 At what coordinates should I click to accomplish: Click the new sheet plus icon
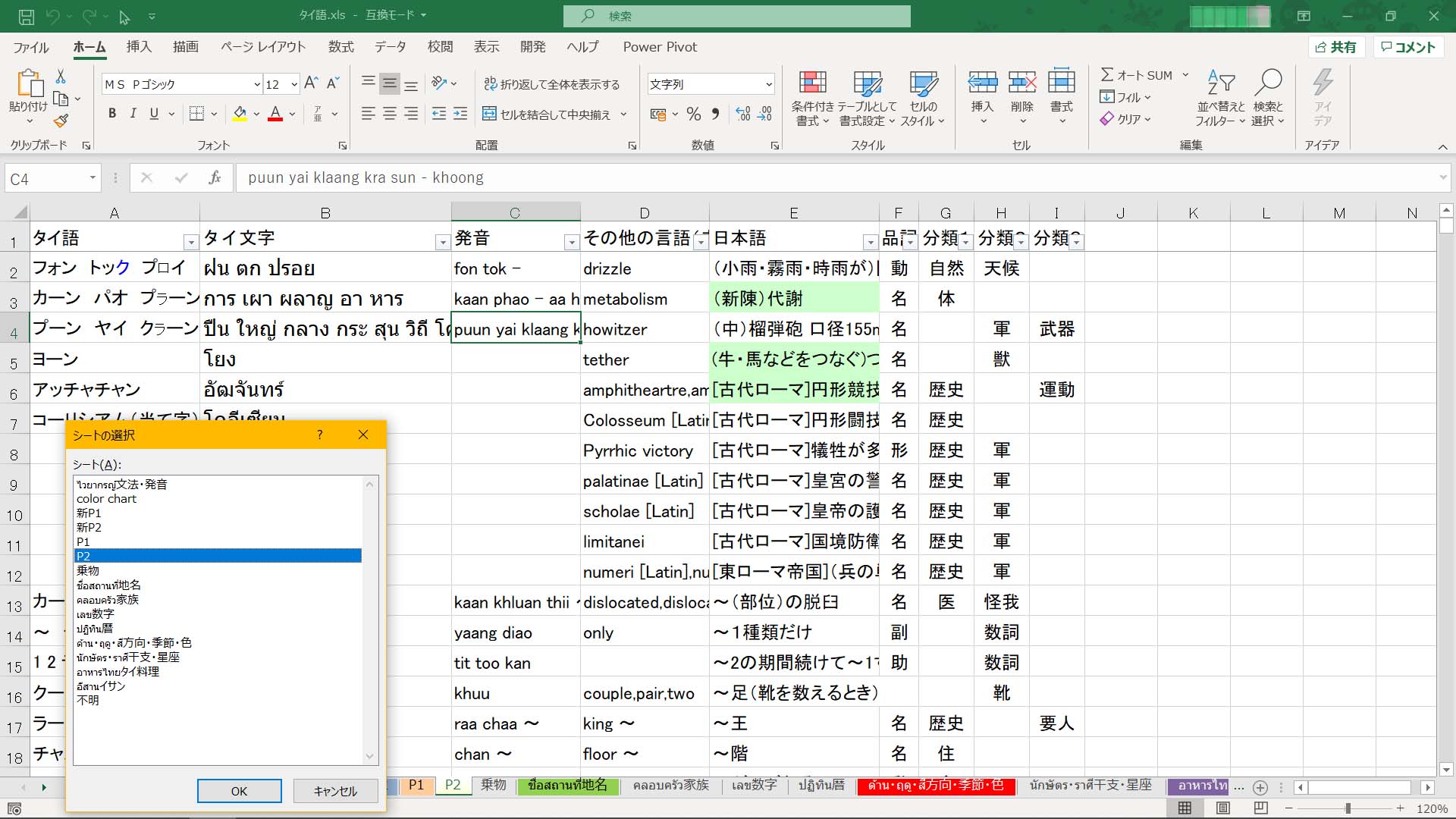[x=1260, y=787]
